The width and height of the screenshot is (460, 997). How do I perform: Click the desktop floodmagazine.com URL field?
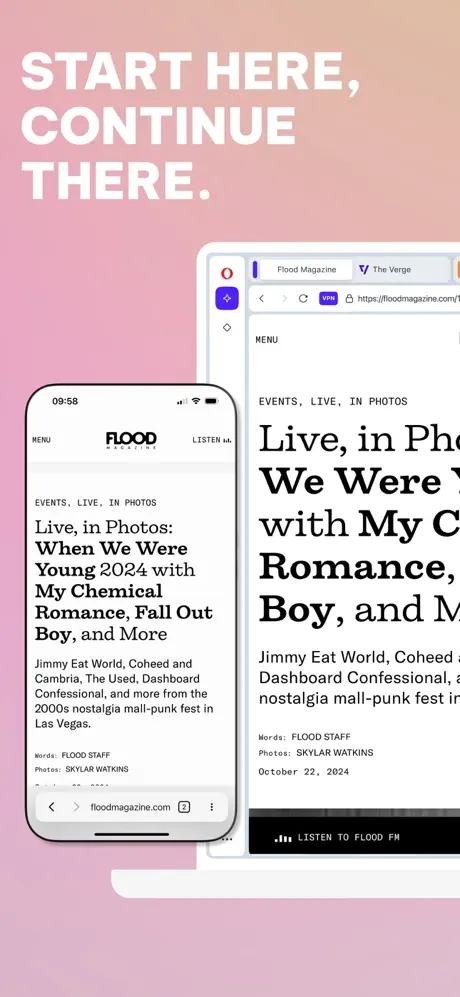point(408,298)
